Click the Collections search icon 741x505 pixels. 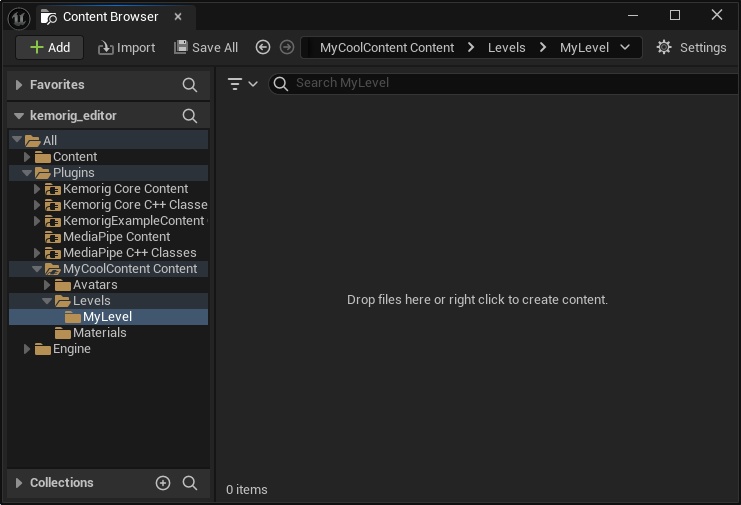[x=190, y=483]
